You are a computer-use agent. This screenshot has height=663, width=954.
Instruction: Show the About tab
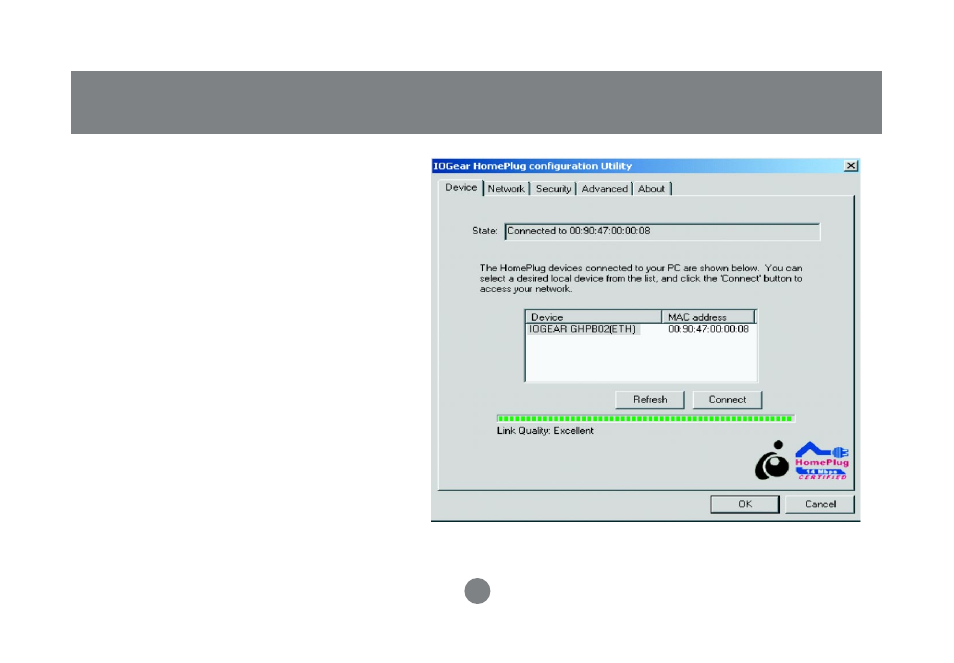pos(651,189)
